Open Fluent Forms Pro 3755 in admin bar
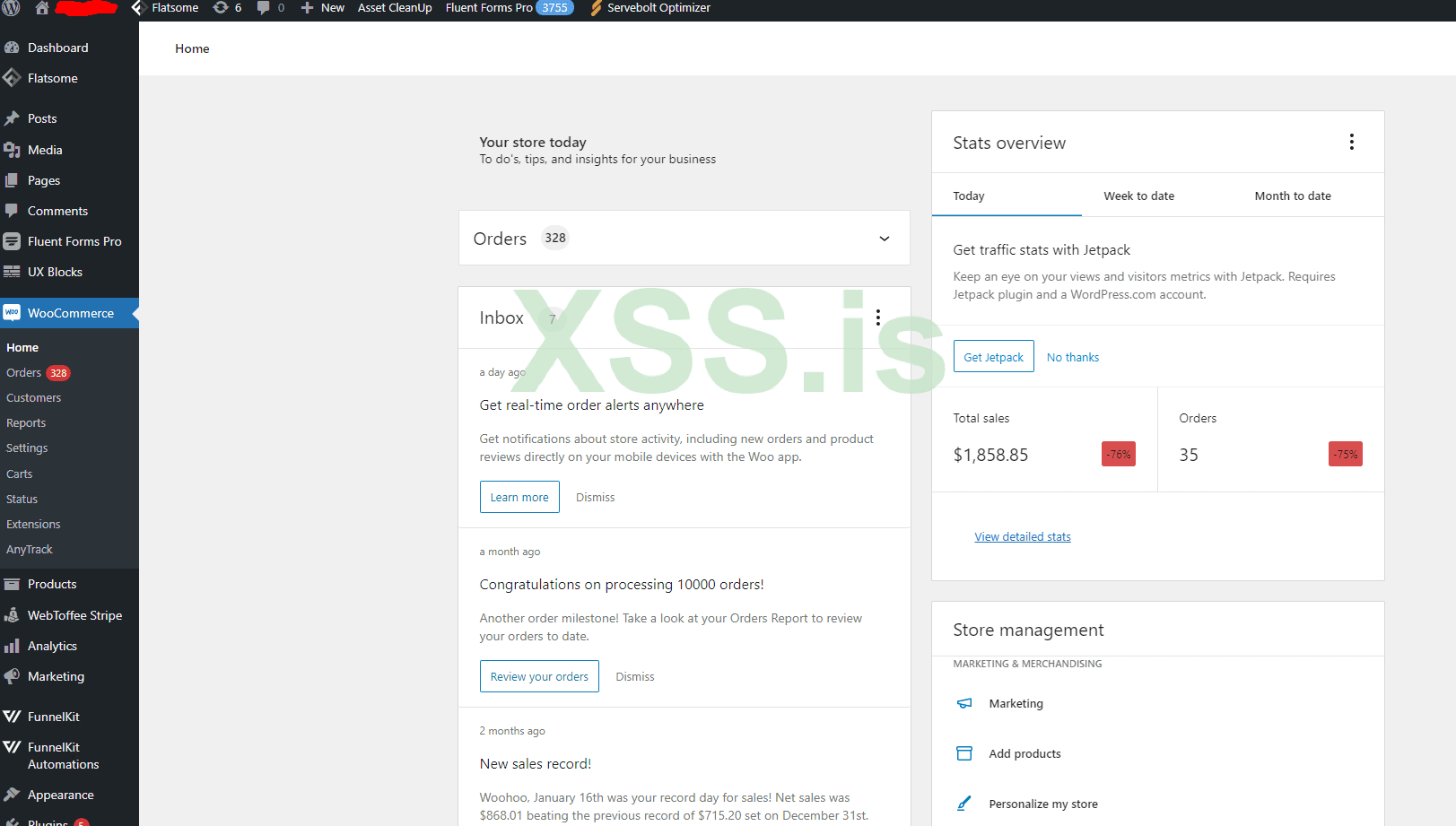Image resolution: width=1456 pixels, height=826 pixels. [x=510, y=8]
